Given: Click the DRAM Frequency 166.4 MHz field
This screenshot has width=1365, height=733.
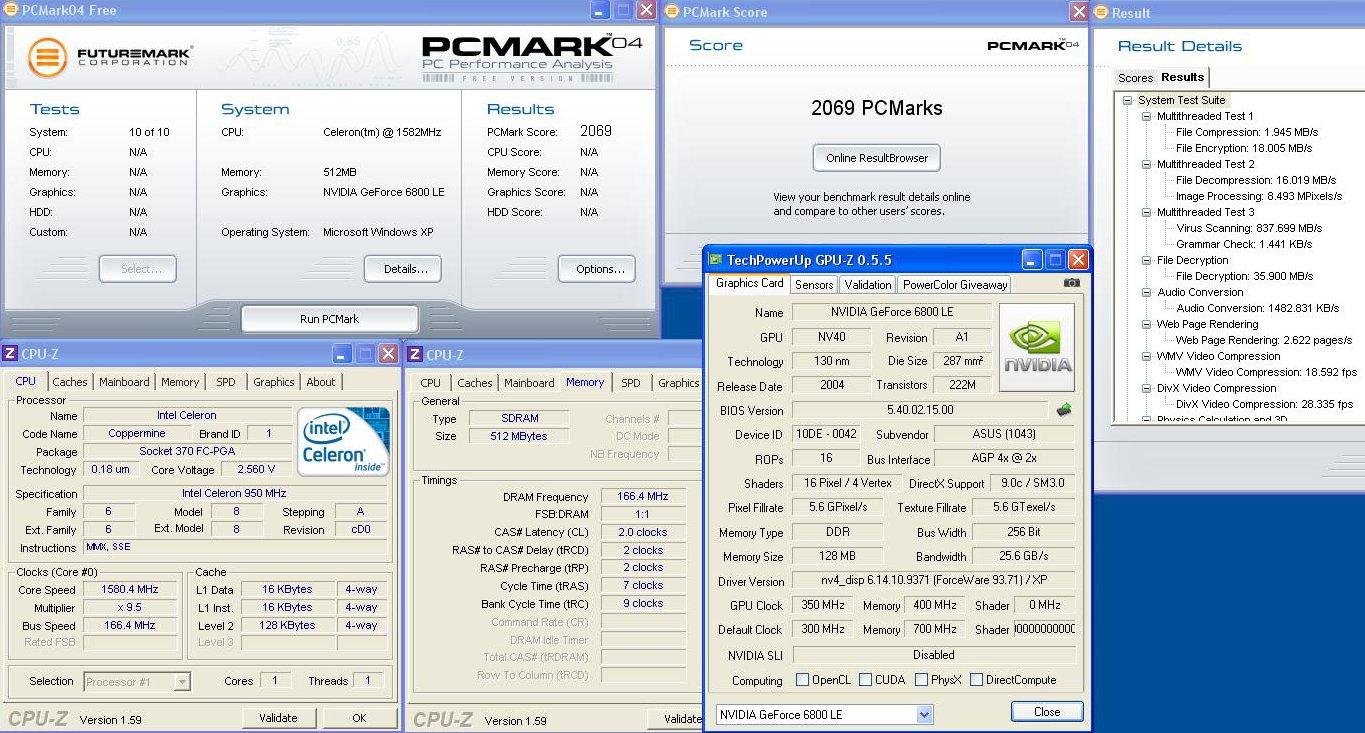Looking at the screenshot, I should (643, 497).
